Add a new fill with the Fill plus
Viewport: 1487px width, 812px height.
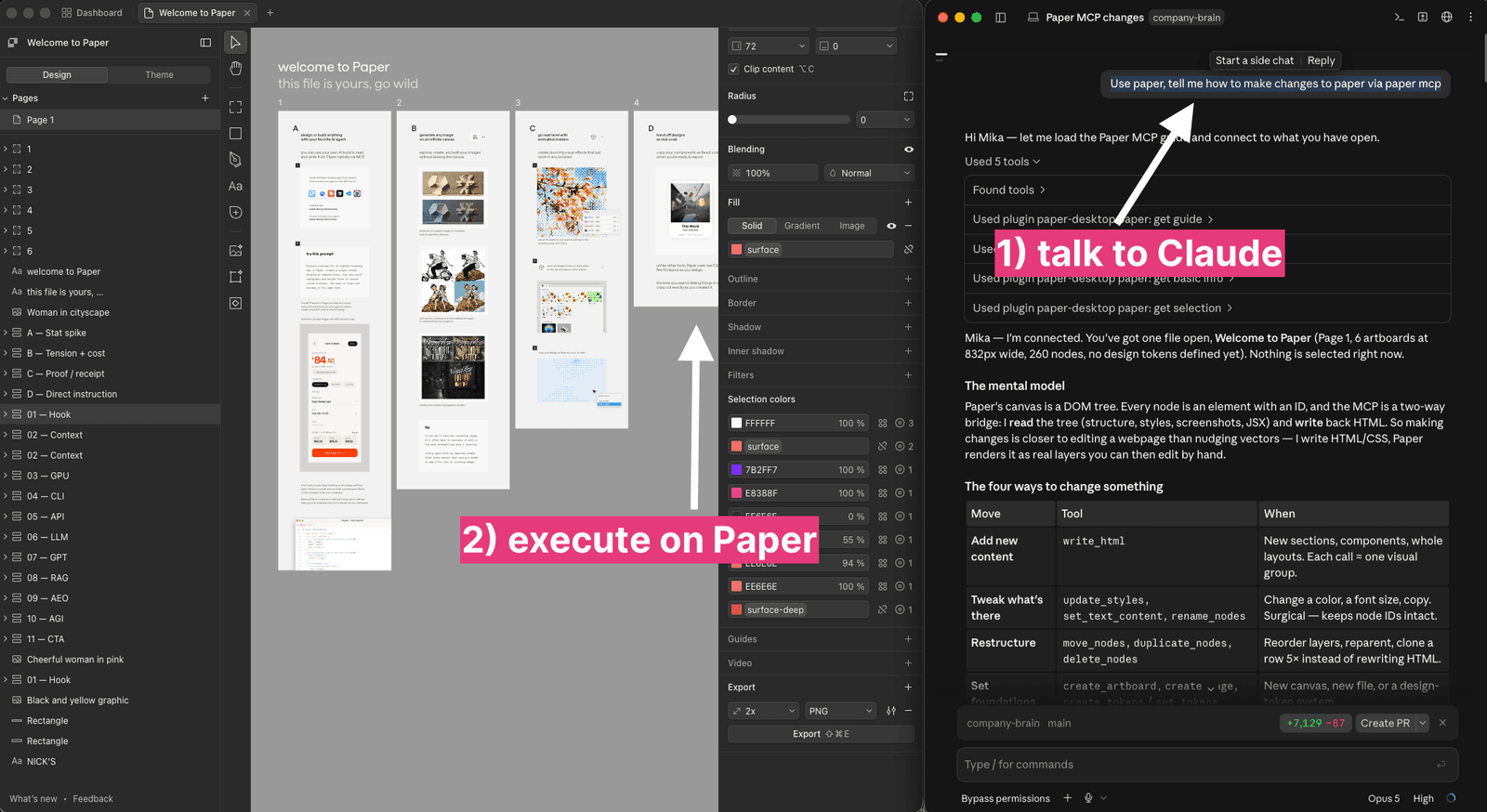tap(908, 202)
